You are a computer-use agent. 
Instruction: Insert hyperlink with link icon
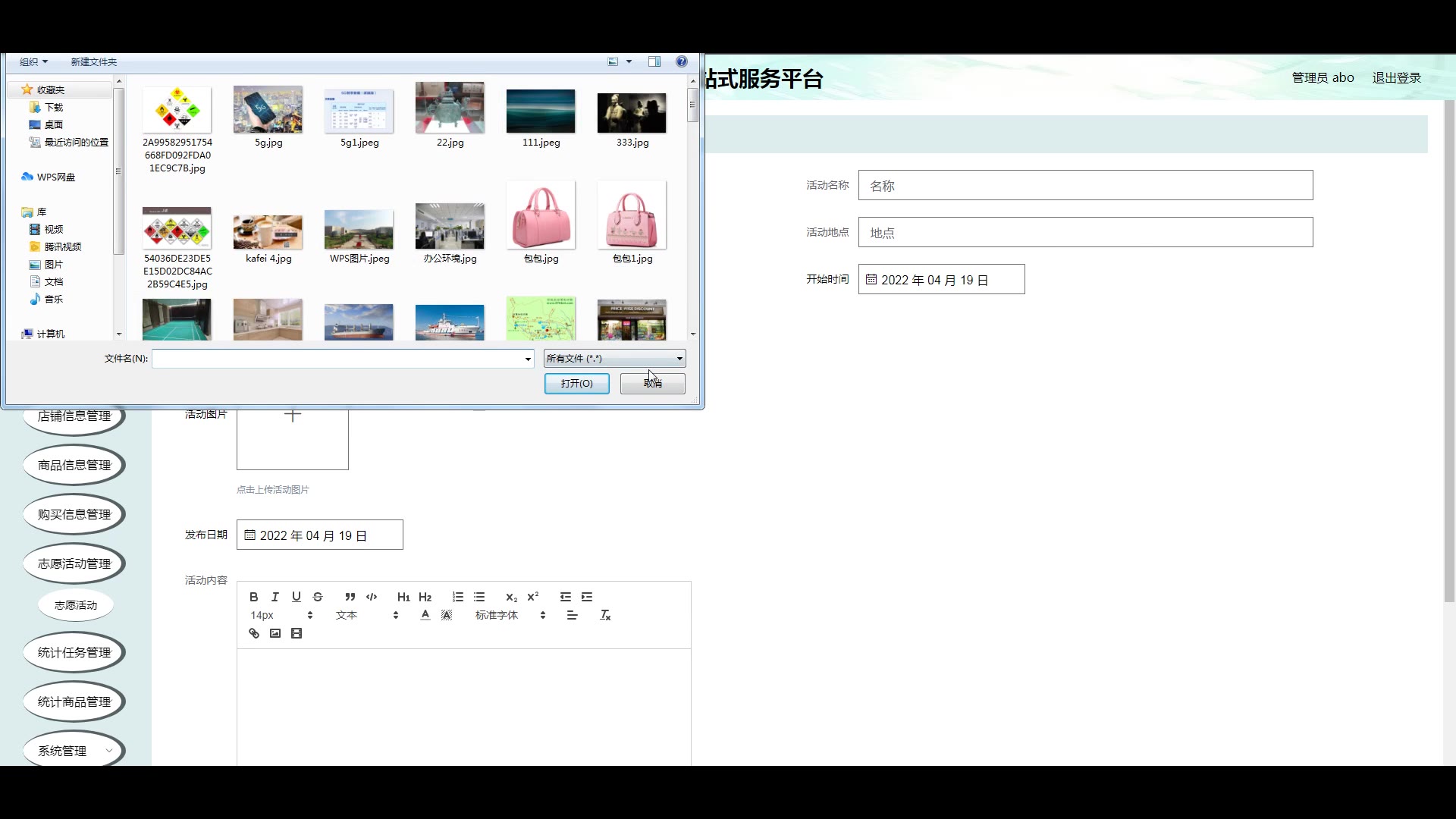(254, 633)
